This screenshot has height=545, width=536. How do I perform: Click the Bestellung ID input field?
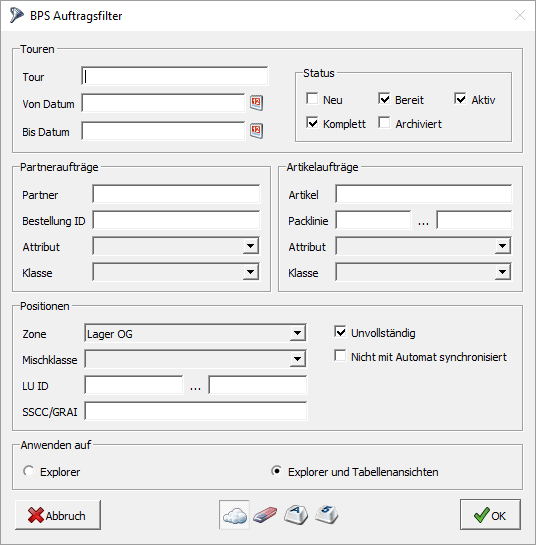pyautogui.click(x=176, y=220)
